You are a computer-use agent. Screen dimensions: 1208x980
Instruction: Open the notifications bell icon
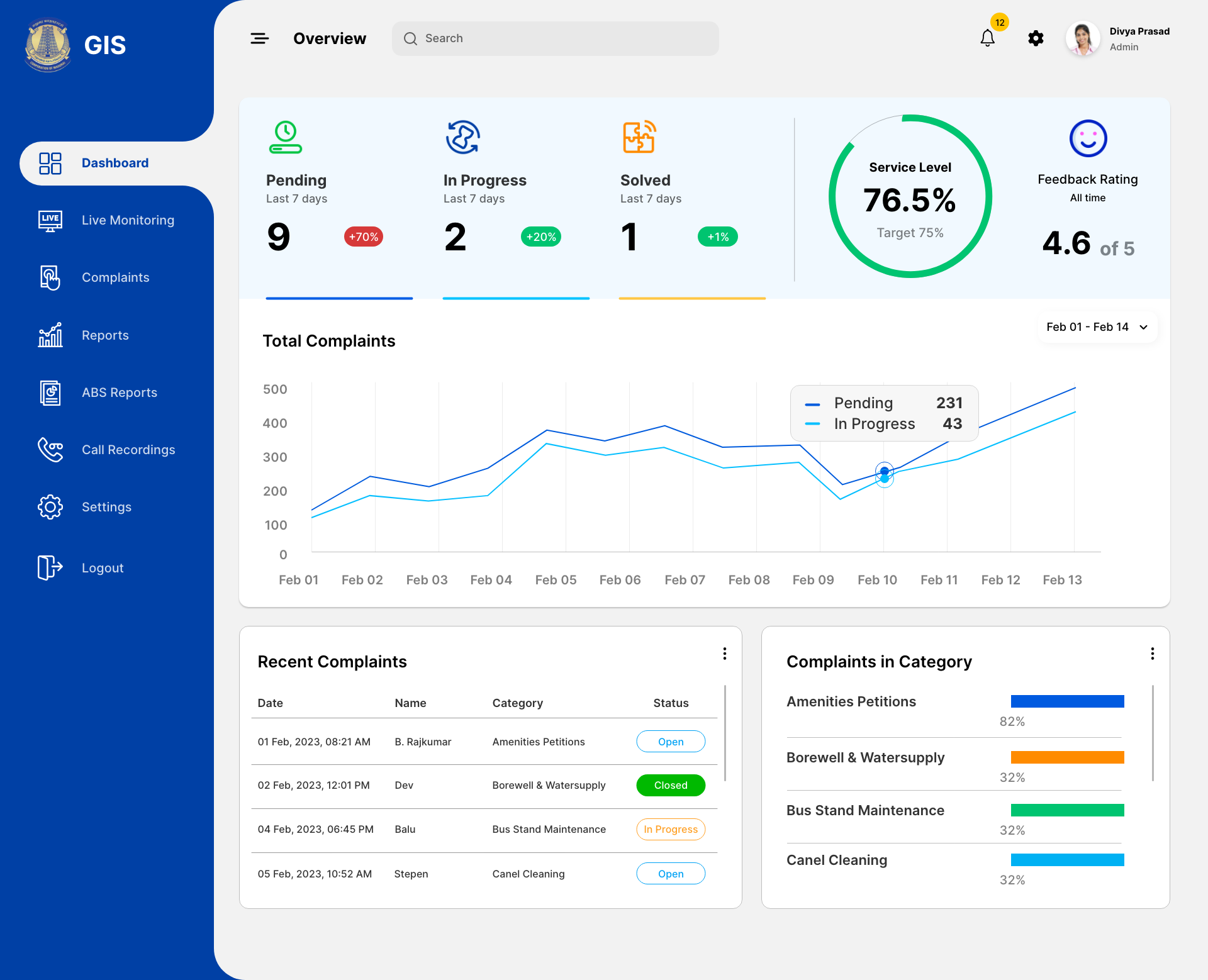tap(987, 38)
